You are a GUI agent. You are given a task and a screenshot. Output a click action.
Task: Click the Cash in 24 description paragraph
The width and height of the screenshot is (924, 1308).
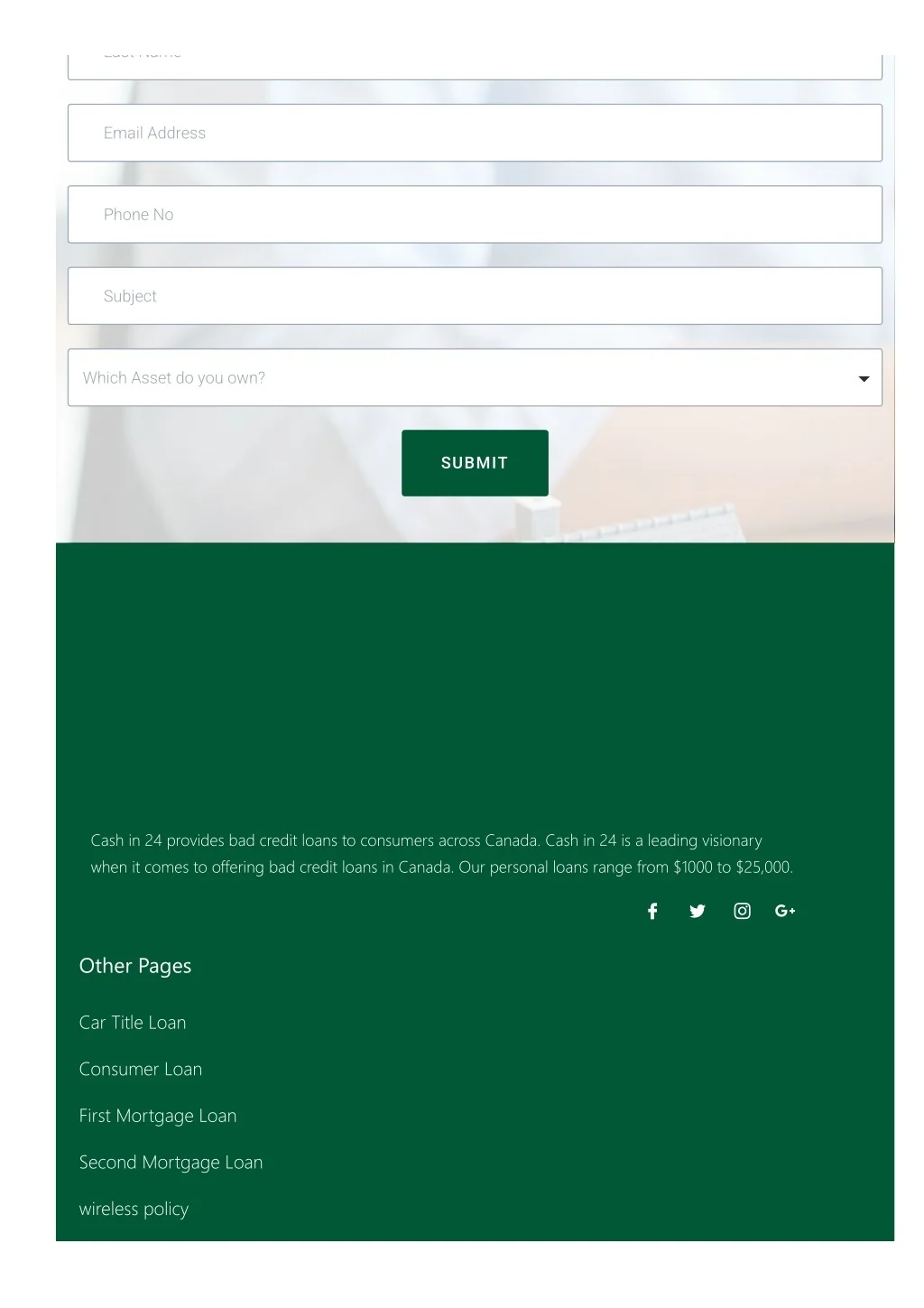[442, 854]
